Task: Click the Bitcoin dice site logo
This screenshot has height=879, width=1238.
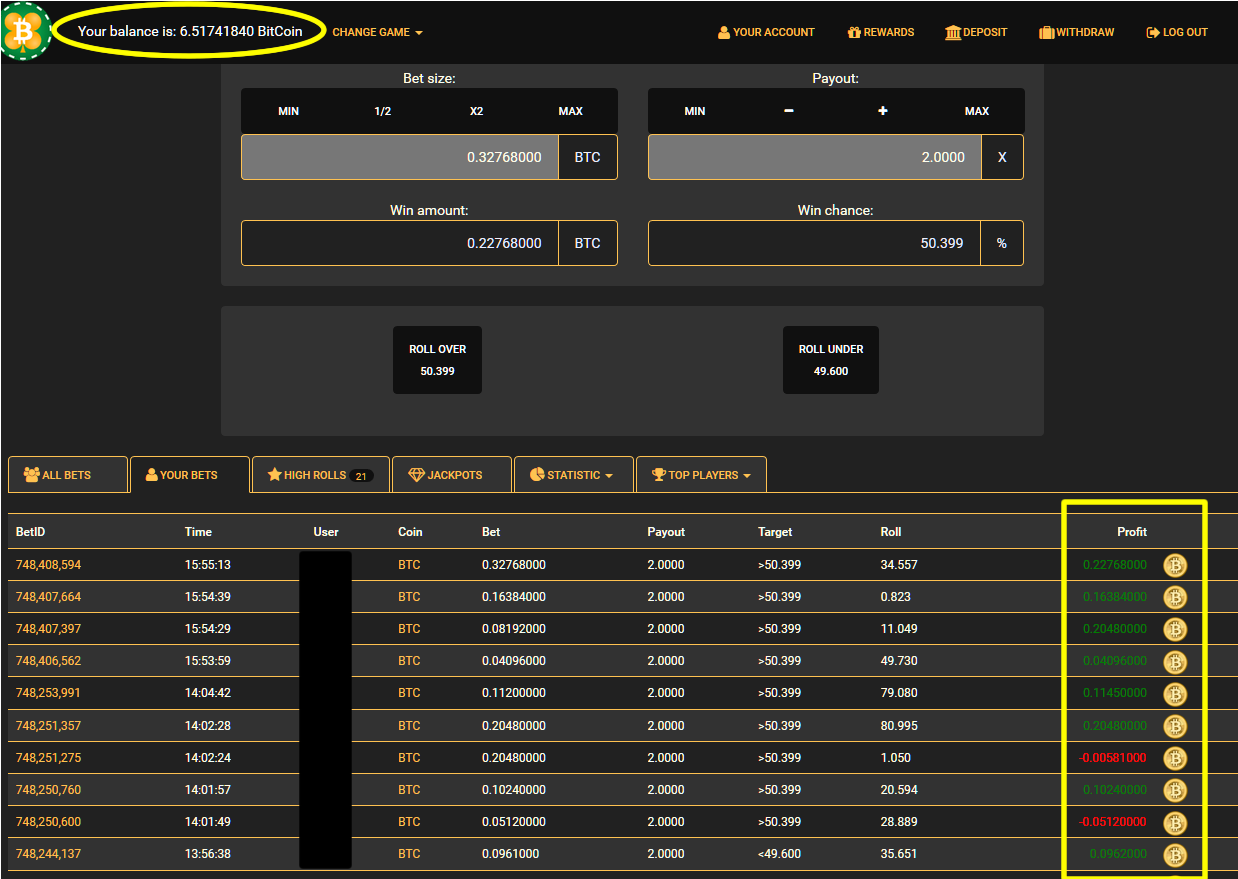Action: (x=25, y=31)
